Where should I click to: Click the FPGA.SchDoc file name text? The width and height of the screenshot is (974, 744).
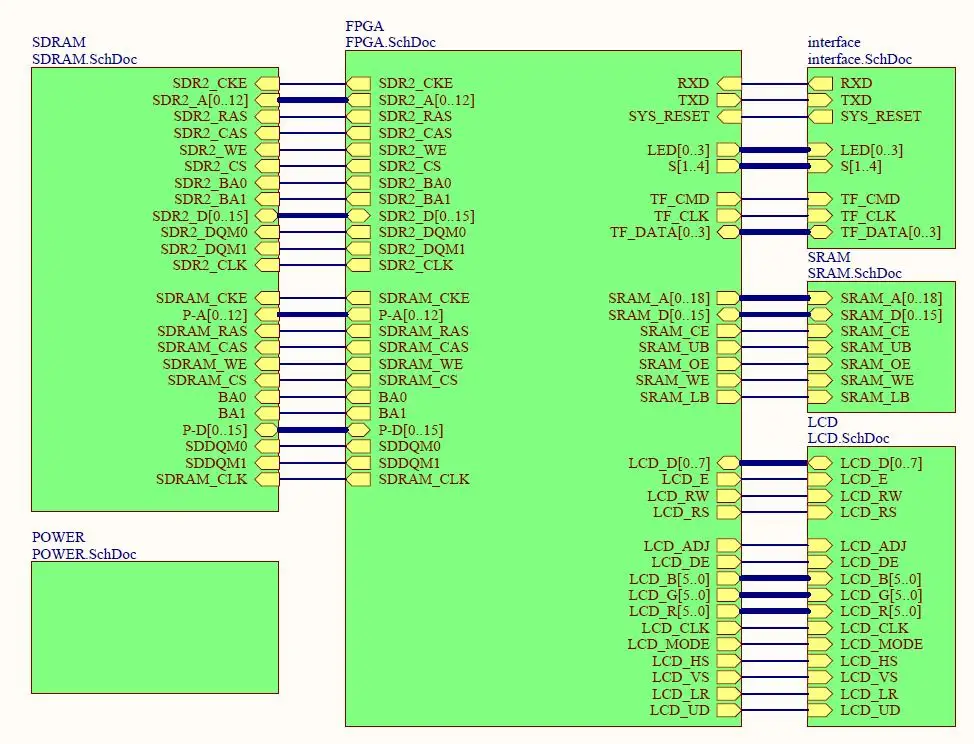391,43
